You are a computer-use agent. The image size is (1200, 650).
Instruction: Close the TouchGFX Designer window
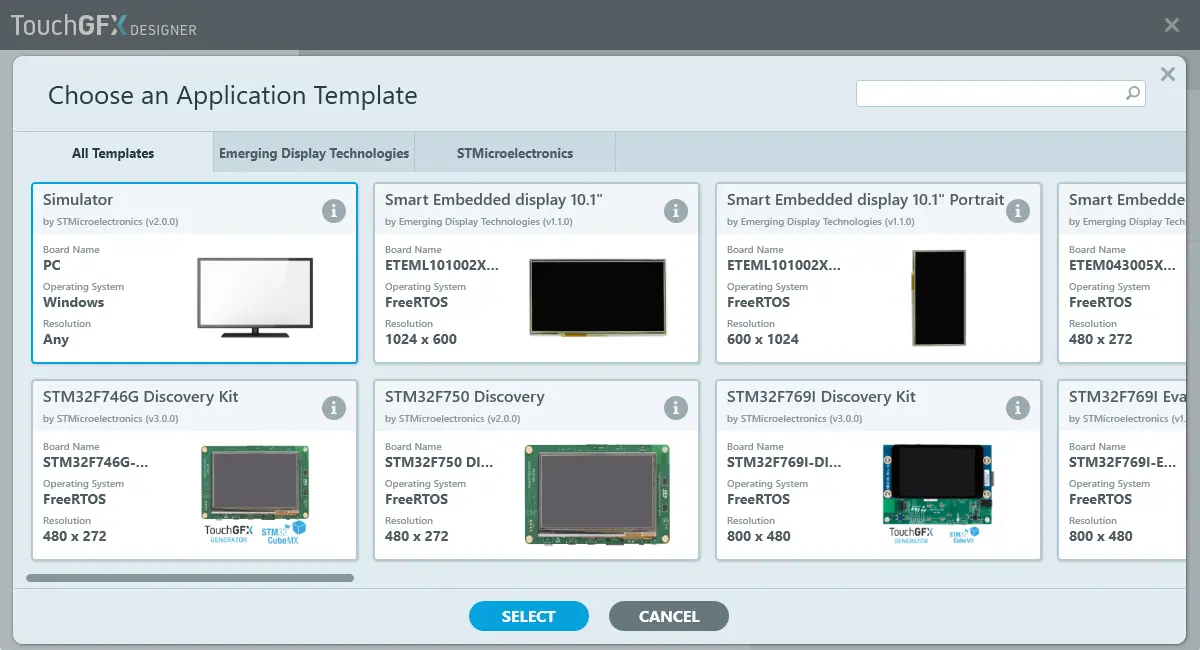click(x=1172, y=25)
